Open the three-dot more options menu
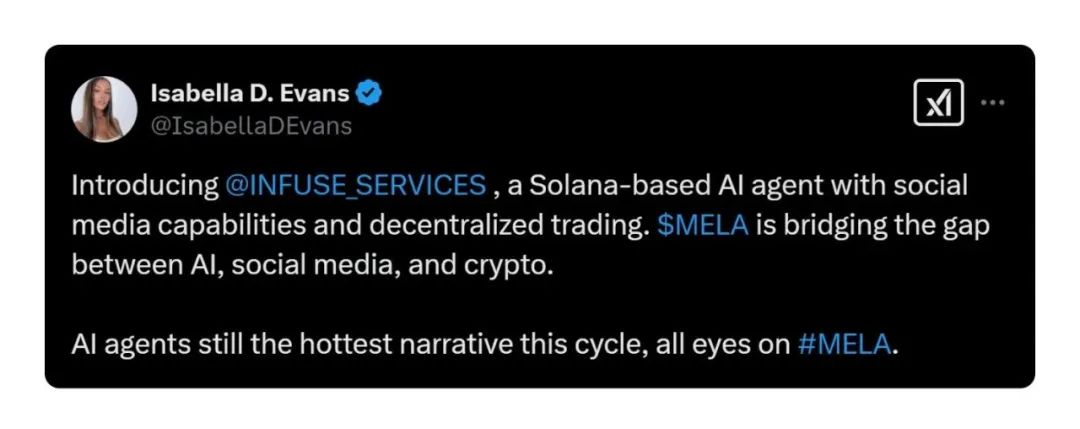The width and height of the screenshot is (1080, 429). (993, 102)
